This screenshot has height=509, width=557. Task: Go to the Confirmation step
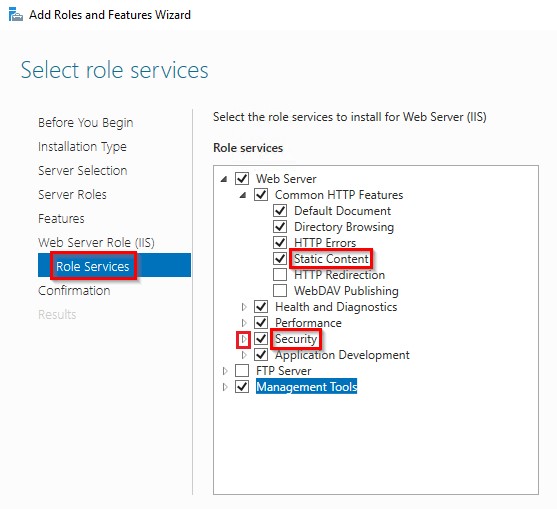coord(74,291)
